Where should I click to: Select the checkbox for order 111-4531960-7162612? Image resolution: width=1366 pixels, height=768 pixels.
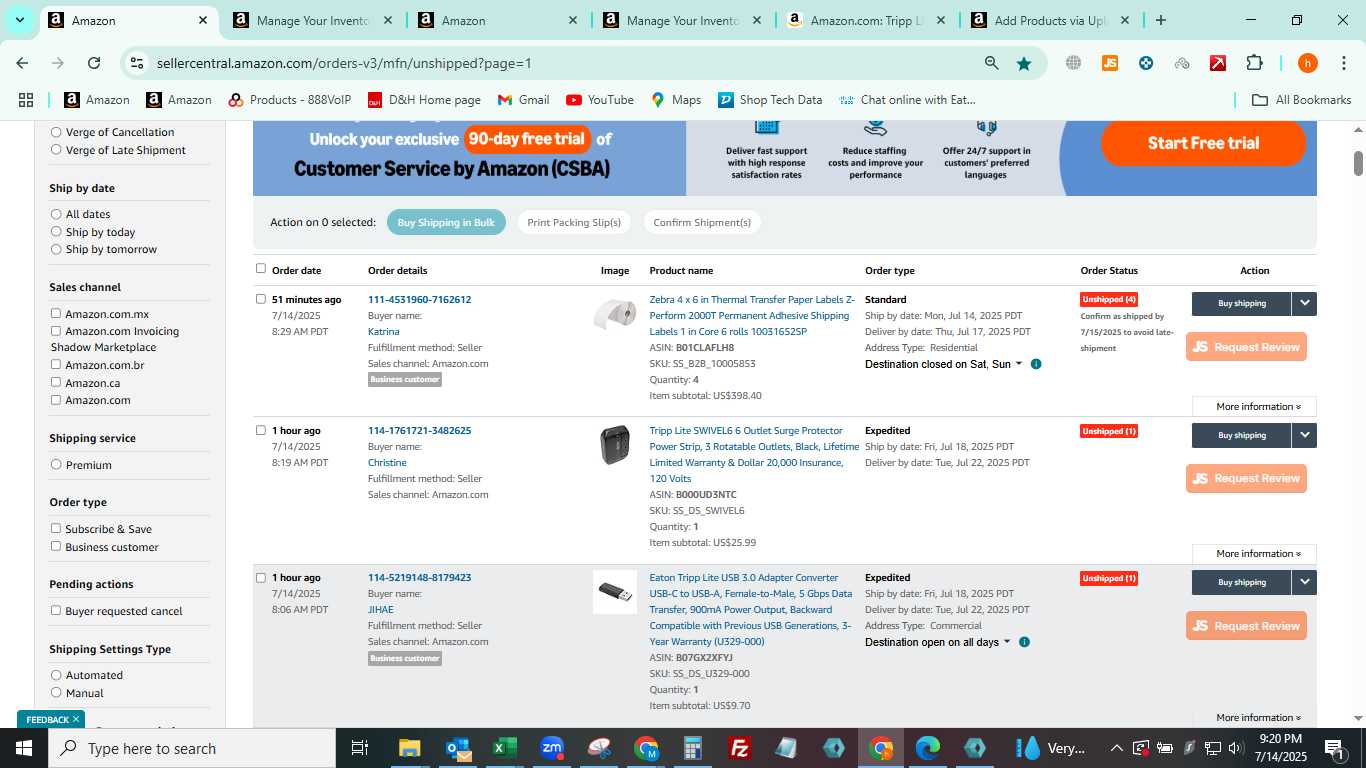[x=261, y=299]
